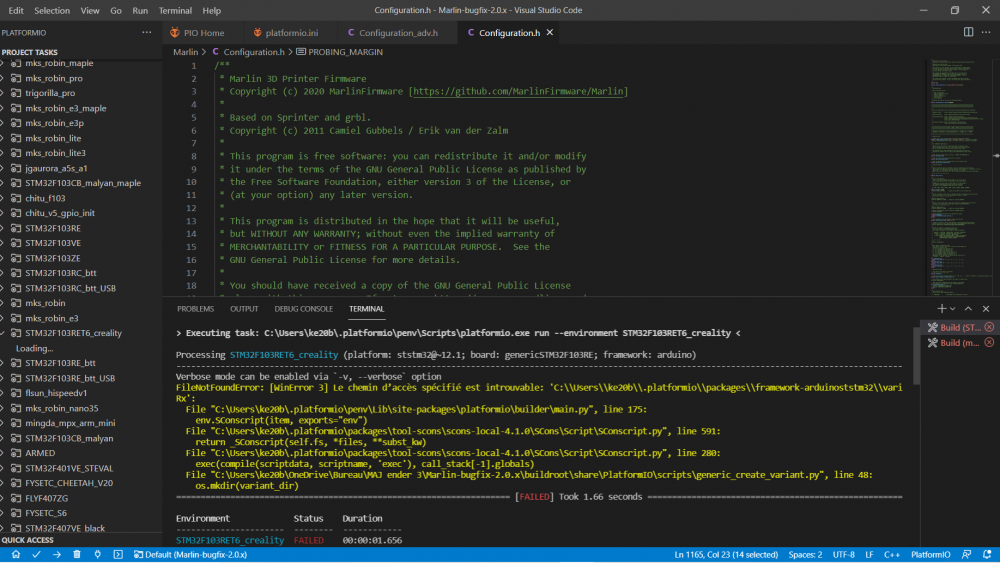Change end of line sequence LF
The image size is (1000, 563).
[x=869, y=555]
